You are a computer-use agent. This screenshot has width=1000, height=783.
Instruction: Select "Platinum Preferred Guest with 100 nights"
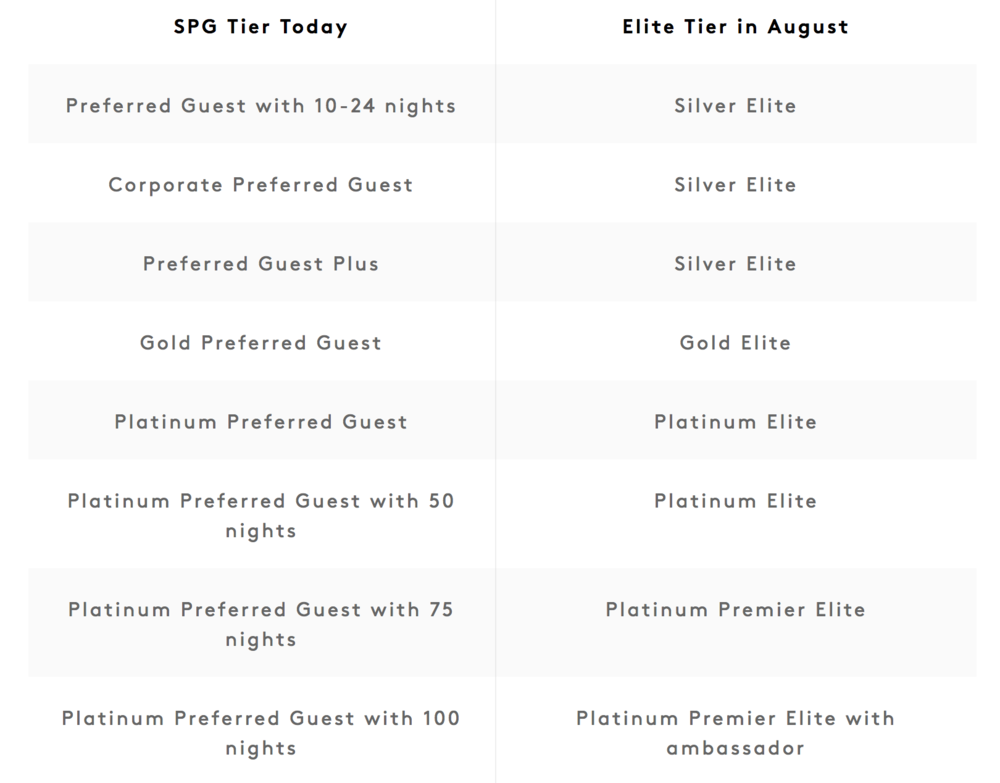(x=260, y=732)
